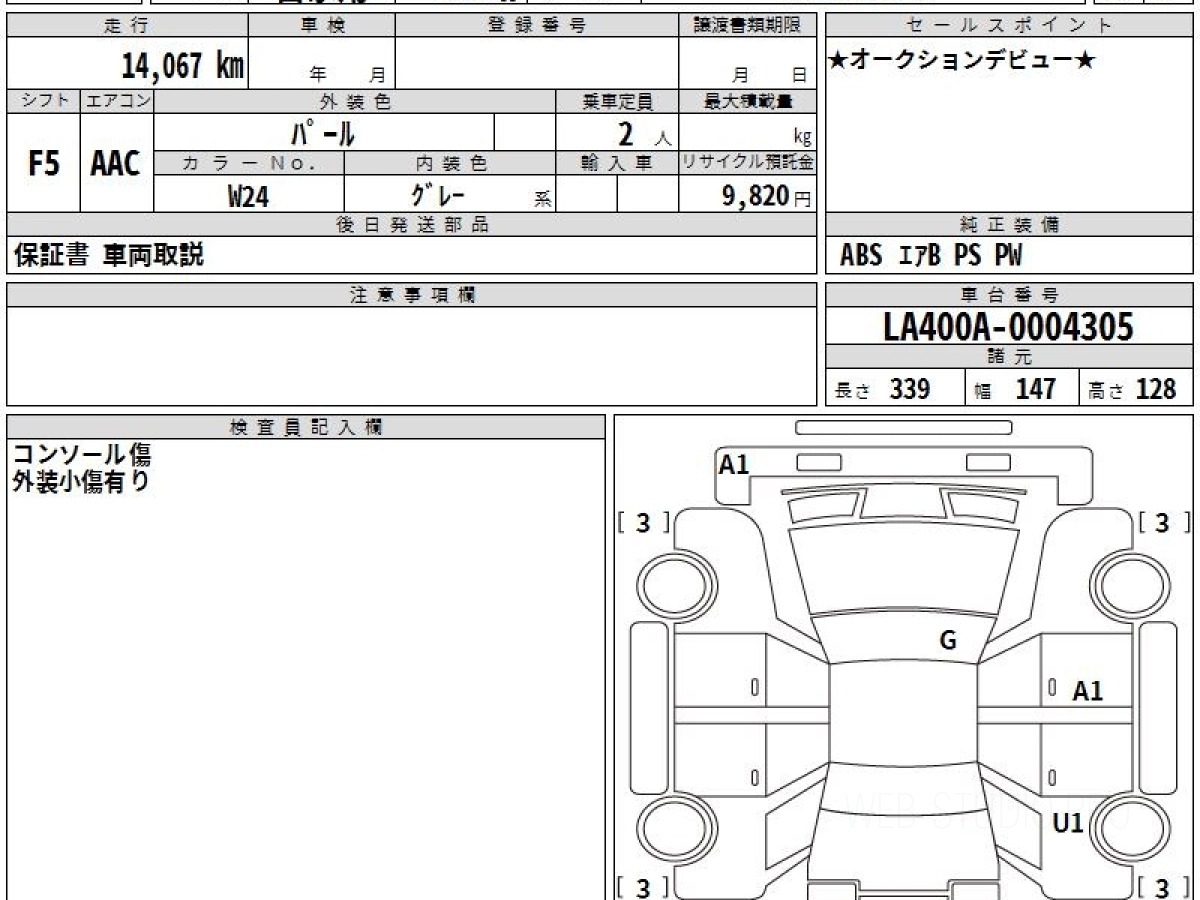Click the リサイクル預託金 header cell
The width and height of the screenshot is (1200, 900).
(x=747, y=163)
